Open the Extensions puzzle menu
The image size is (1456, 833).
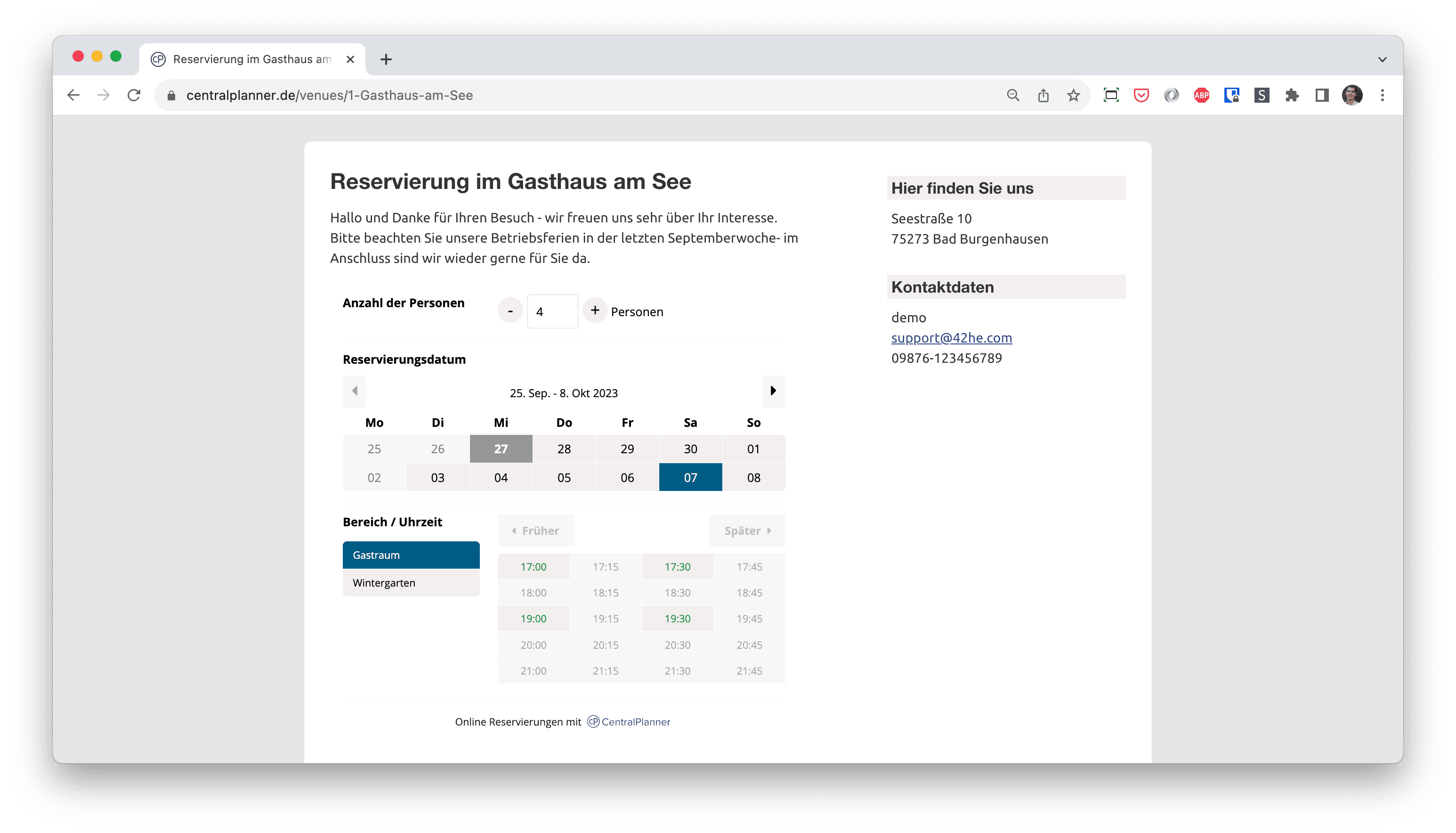point(1292,95)
